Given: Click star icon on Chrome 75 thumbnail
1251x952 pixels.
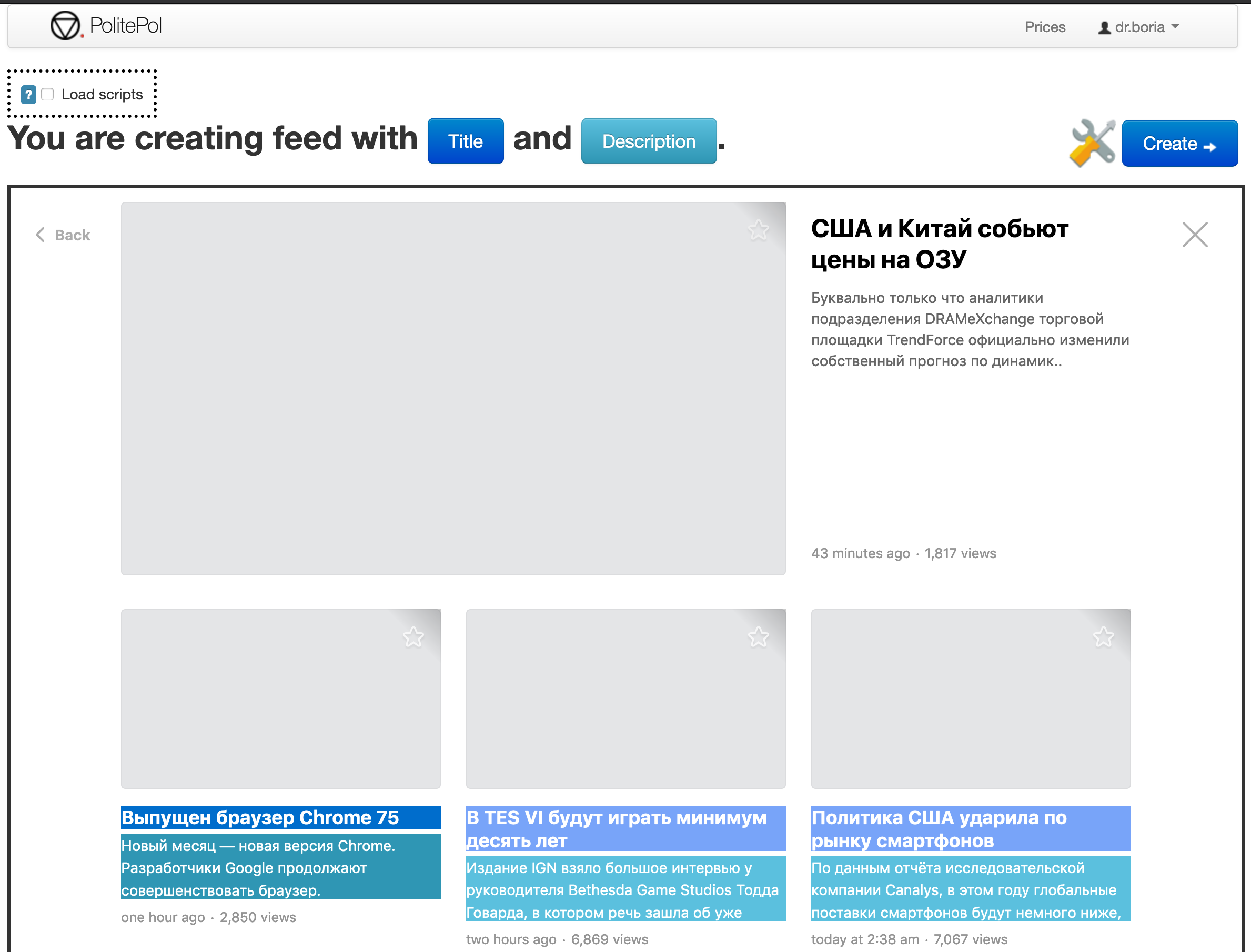Looking at the screenshot, I should click(413, 637).
